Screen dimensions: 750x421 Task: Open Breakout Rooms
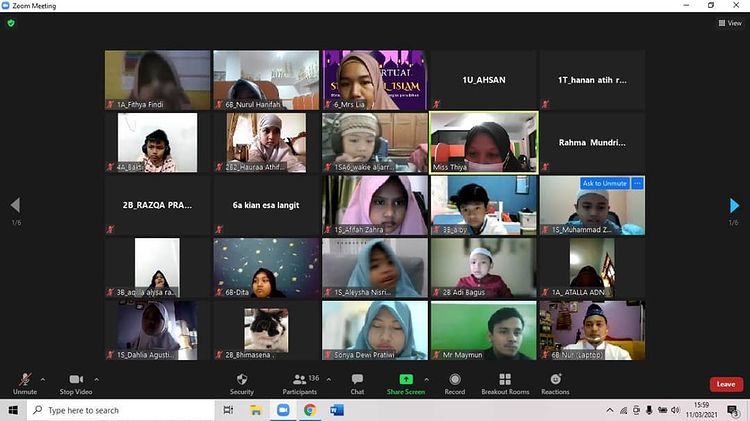pos(505,383)
